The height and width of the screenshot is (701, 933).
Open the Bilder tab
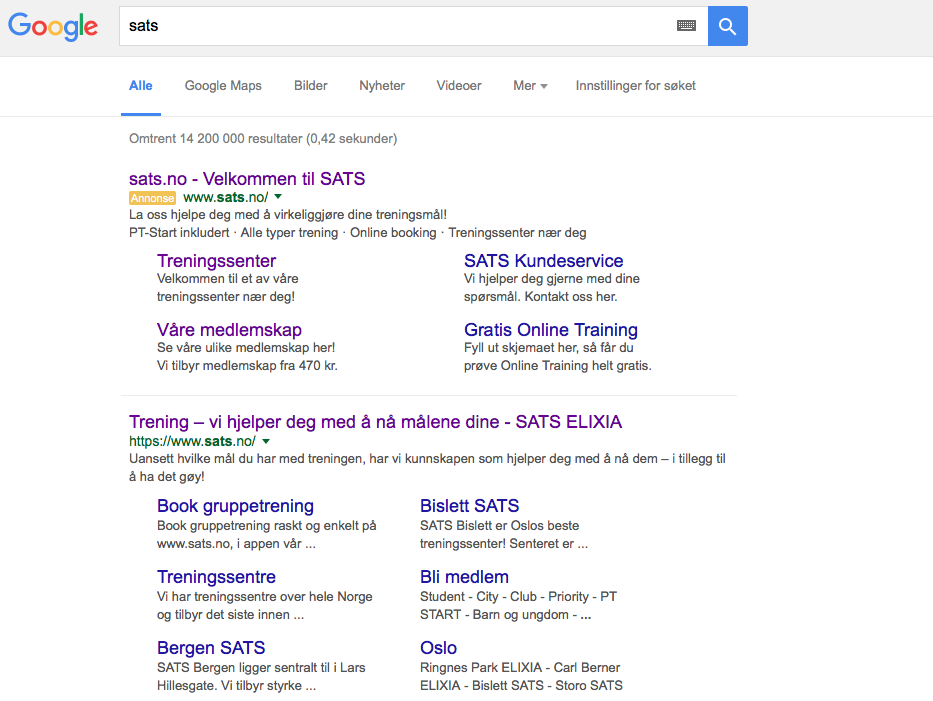tap(311, 86)
